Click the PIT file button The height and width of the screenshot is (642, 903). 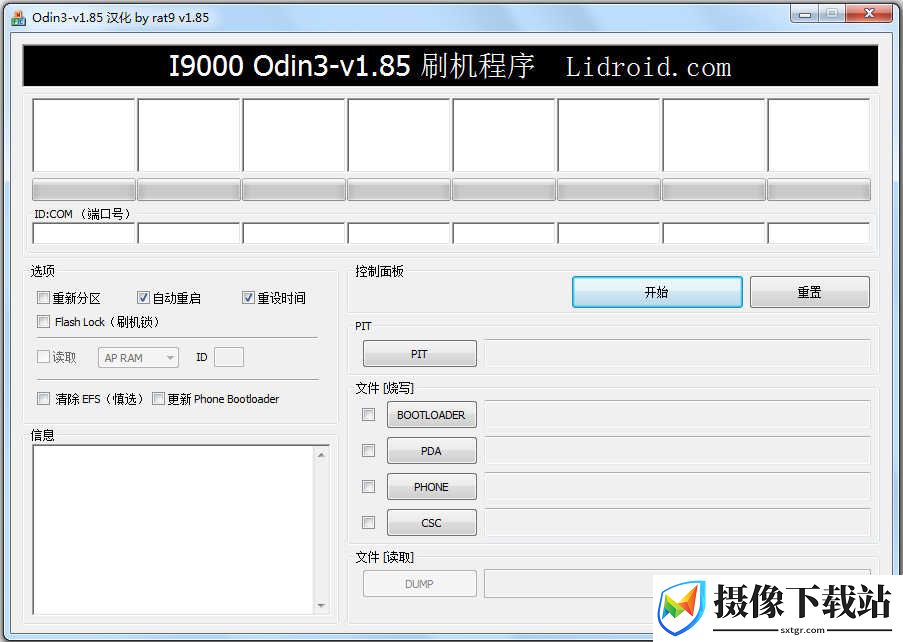[x=420, y=354]
